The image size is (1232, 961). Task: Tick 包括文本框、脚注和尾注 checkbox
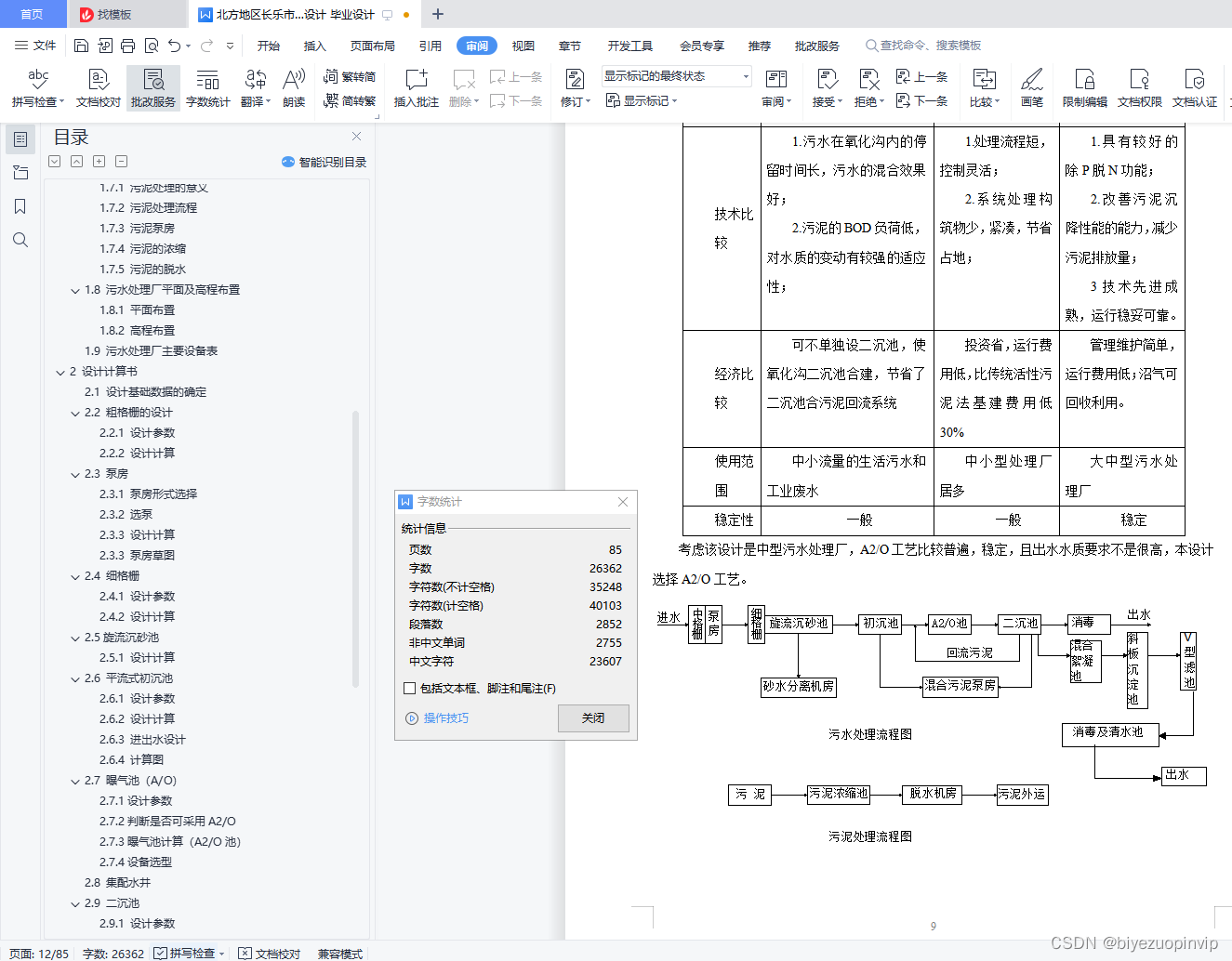pyautogui.click(x=409, y=689)
